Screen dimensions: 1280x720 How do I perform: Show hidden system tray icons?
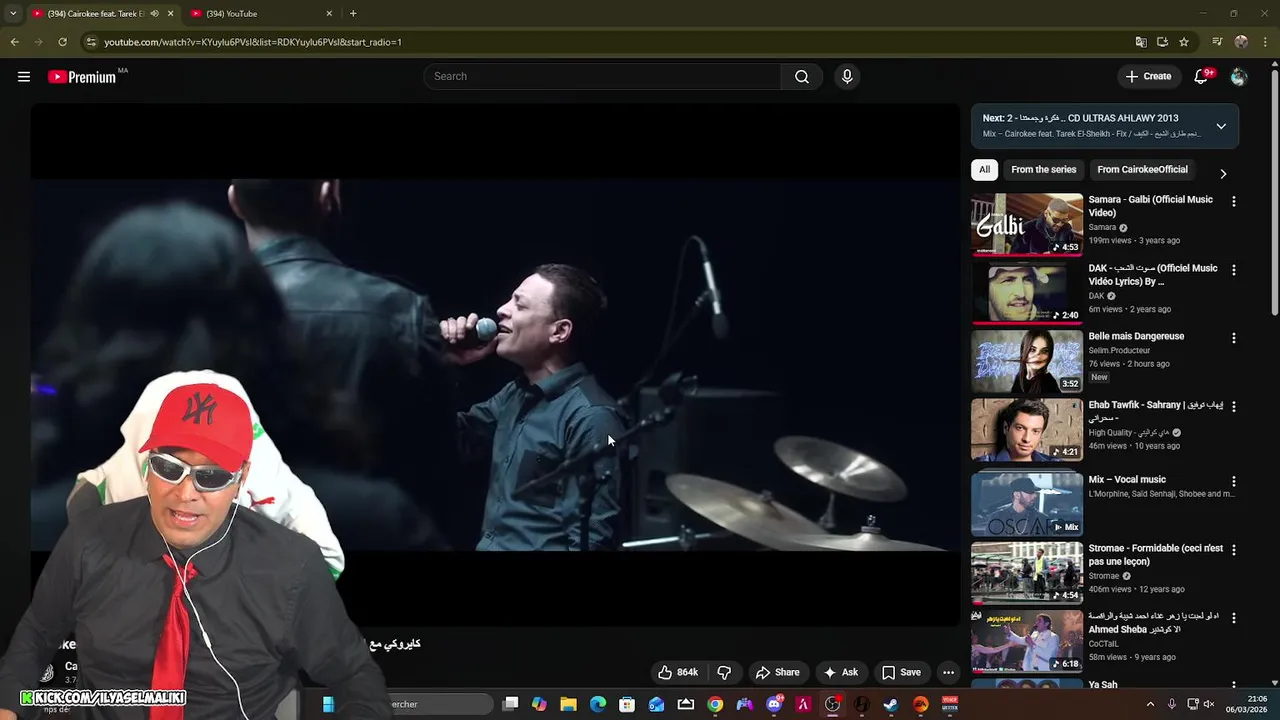(x=1150, y=705)
